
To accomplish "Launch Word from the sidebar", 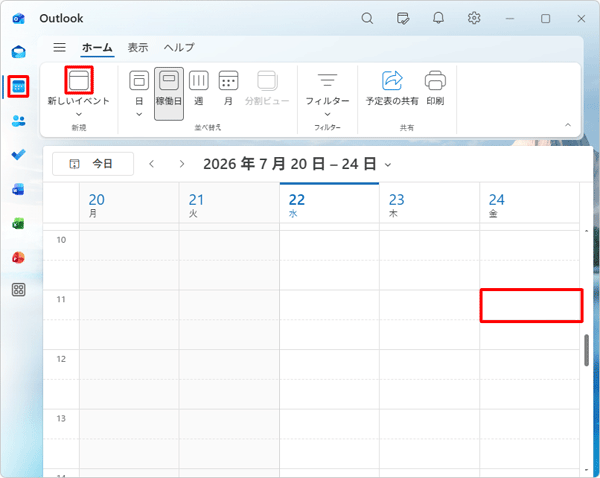I will coord(18,189).
